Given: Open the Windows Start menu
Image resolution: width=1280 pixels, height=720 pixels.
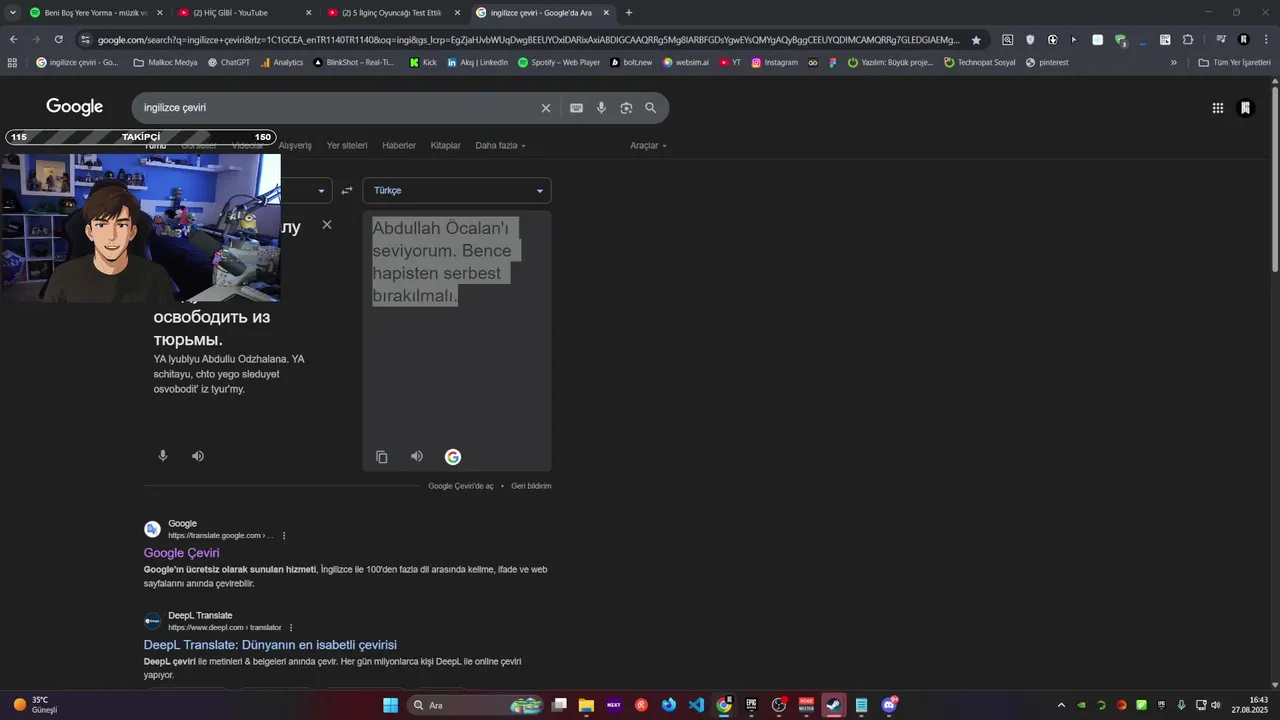Looking at the screenshot, I should click(x=390, y=705).
